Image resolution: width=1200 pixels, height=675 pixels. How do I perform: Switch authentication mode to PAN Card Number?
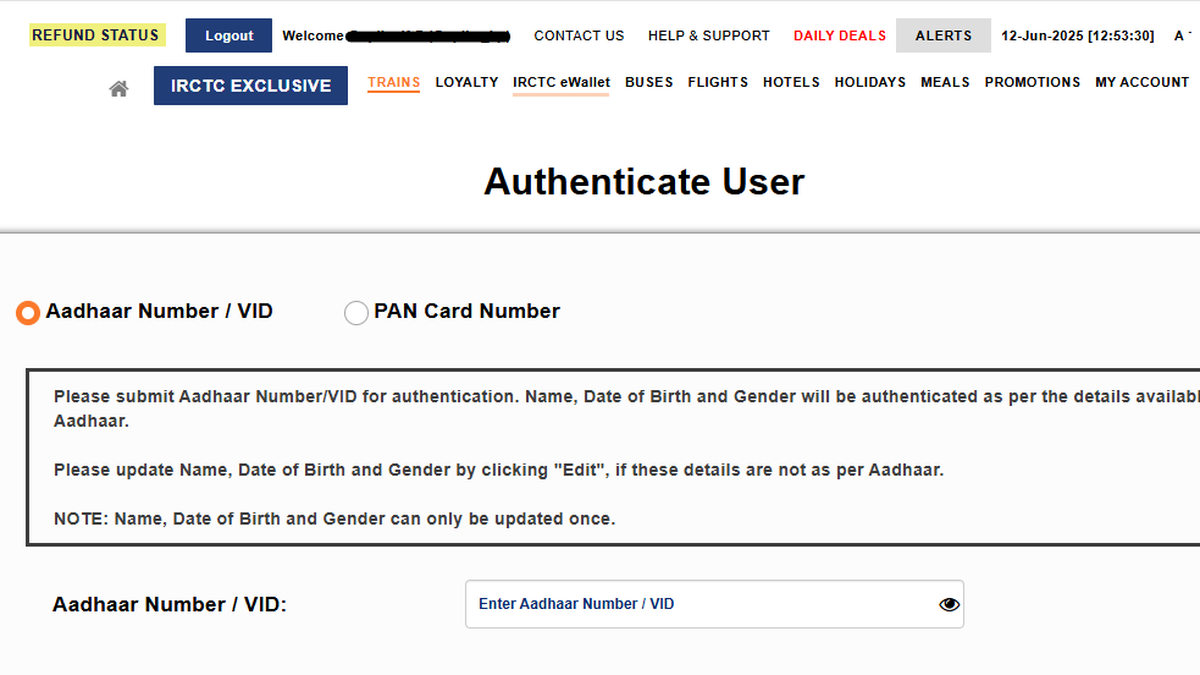coord(356,312)
